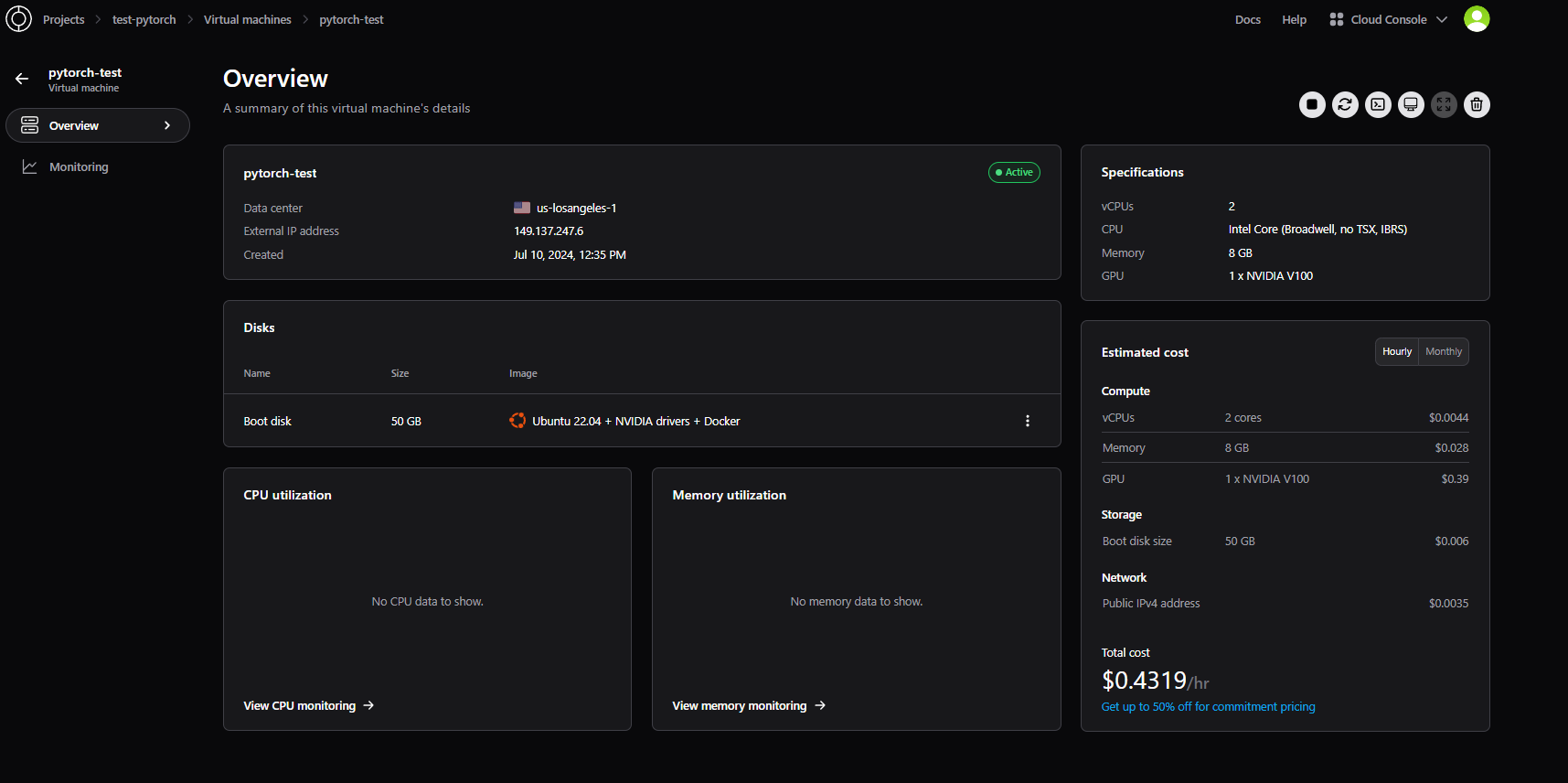Switch estimated cost to Hourly

coord(1397,351)
